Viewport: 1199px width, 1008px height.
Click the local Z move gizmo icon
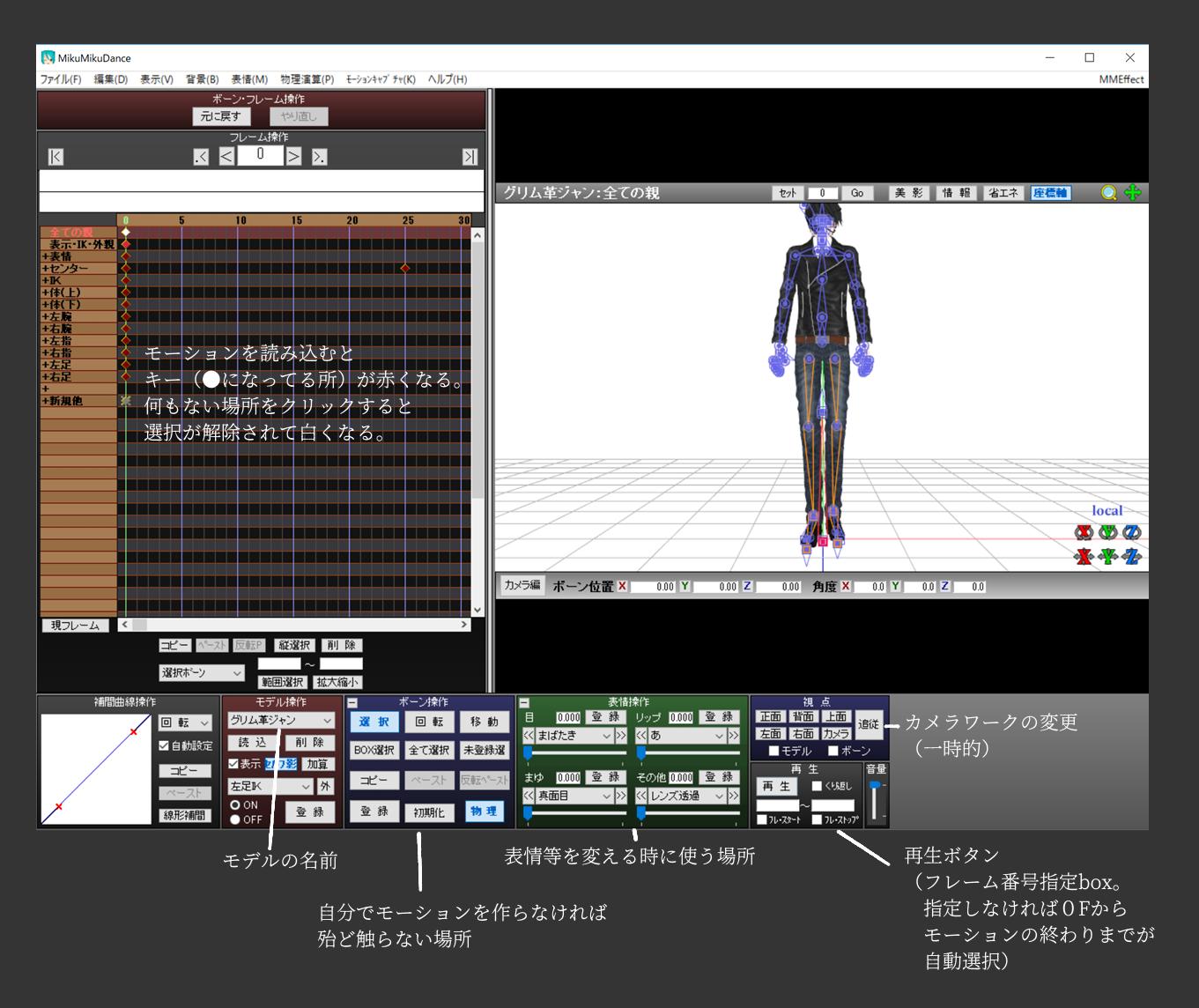point(1132,557)
